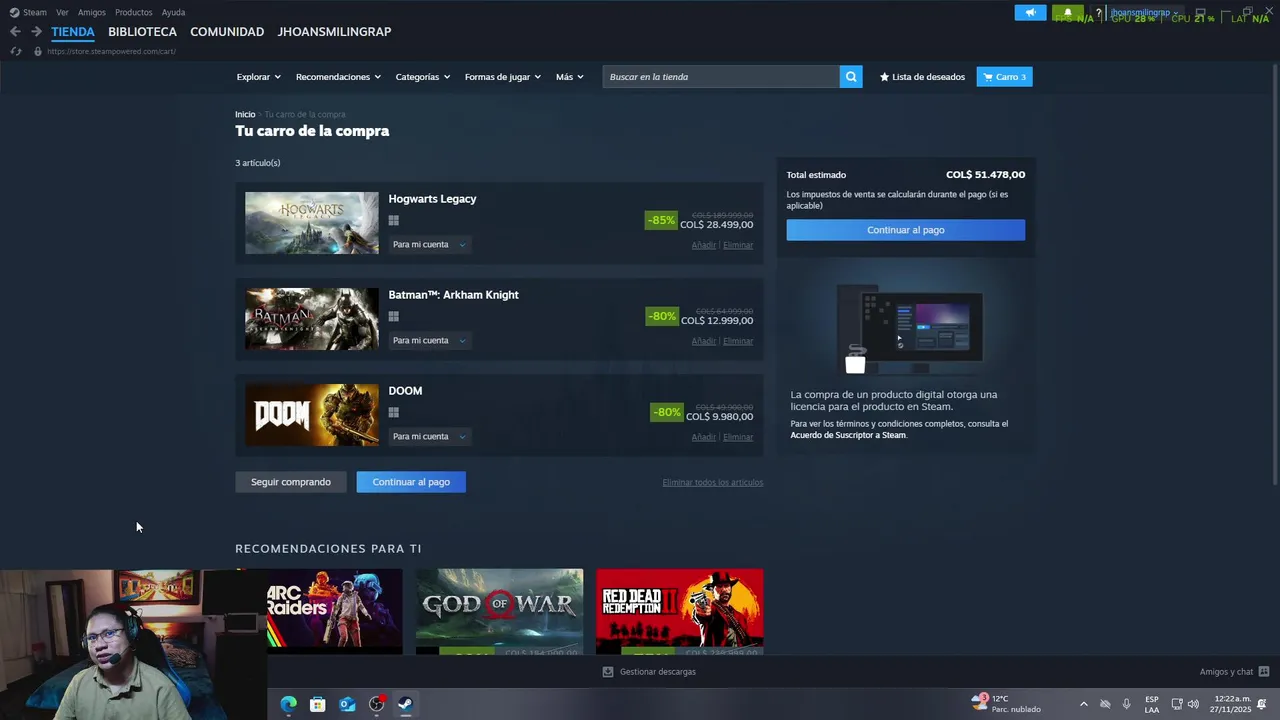The width and height of the screenshot is (1280, 720).
Task: Focus the Buscar en la tienda field
Action: coord(721,77)
